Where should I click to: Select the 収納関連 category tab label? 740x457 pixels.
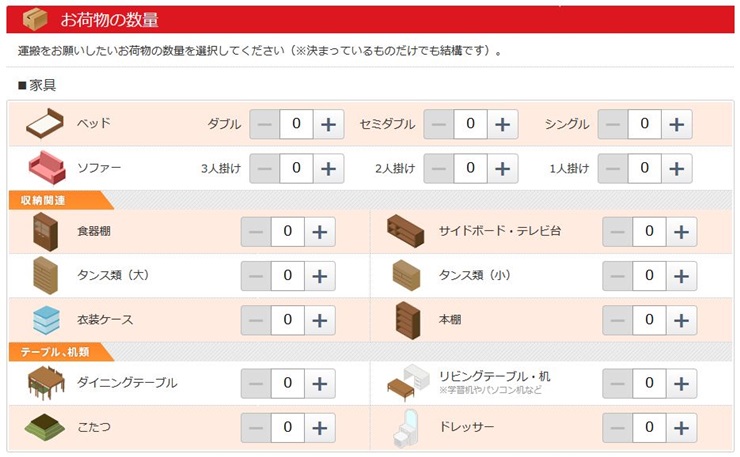click(x=42, y=200)
